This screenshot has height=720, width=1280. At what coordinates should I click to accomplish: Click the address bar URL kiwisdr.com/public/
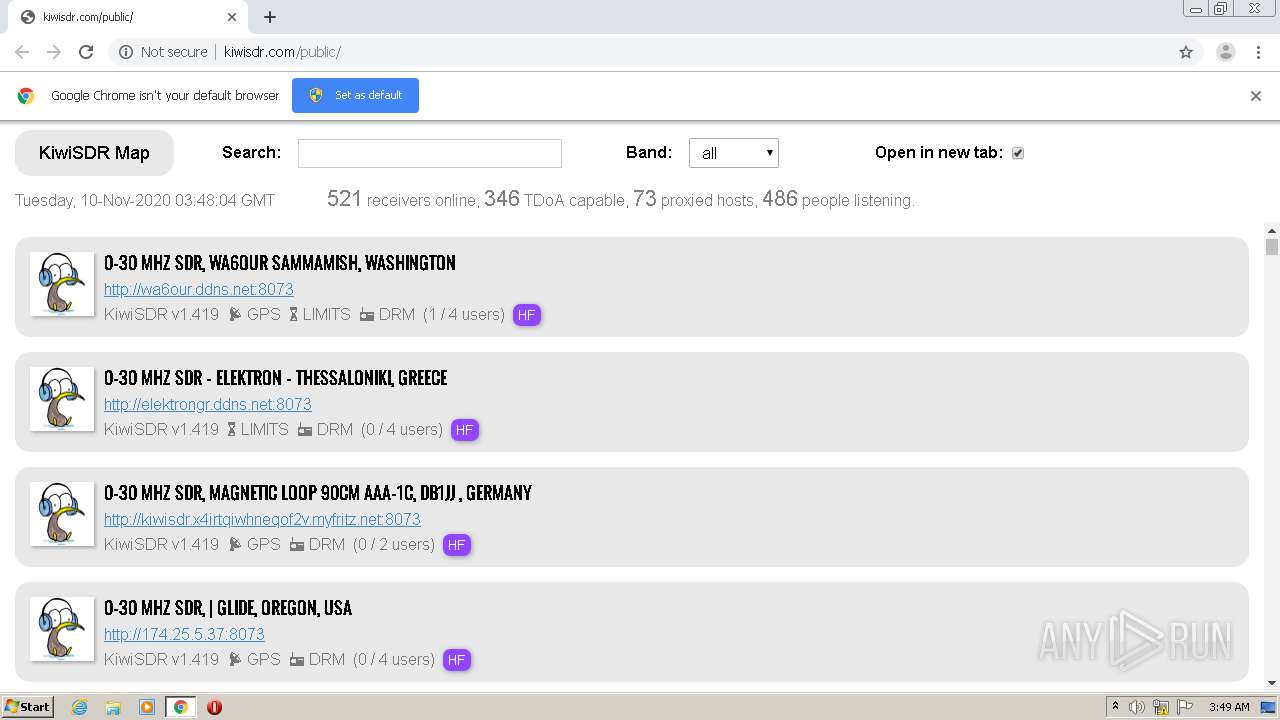[282, 52]
